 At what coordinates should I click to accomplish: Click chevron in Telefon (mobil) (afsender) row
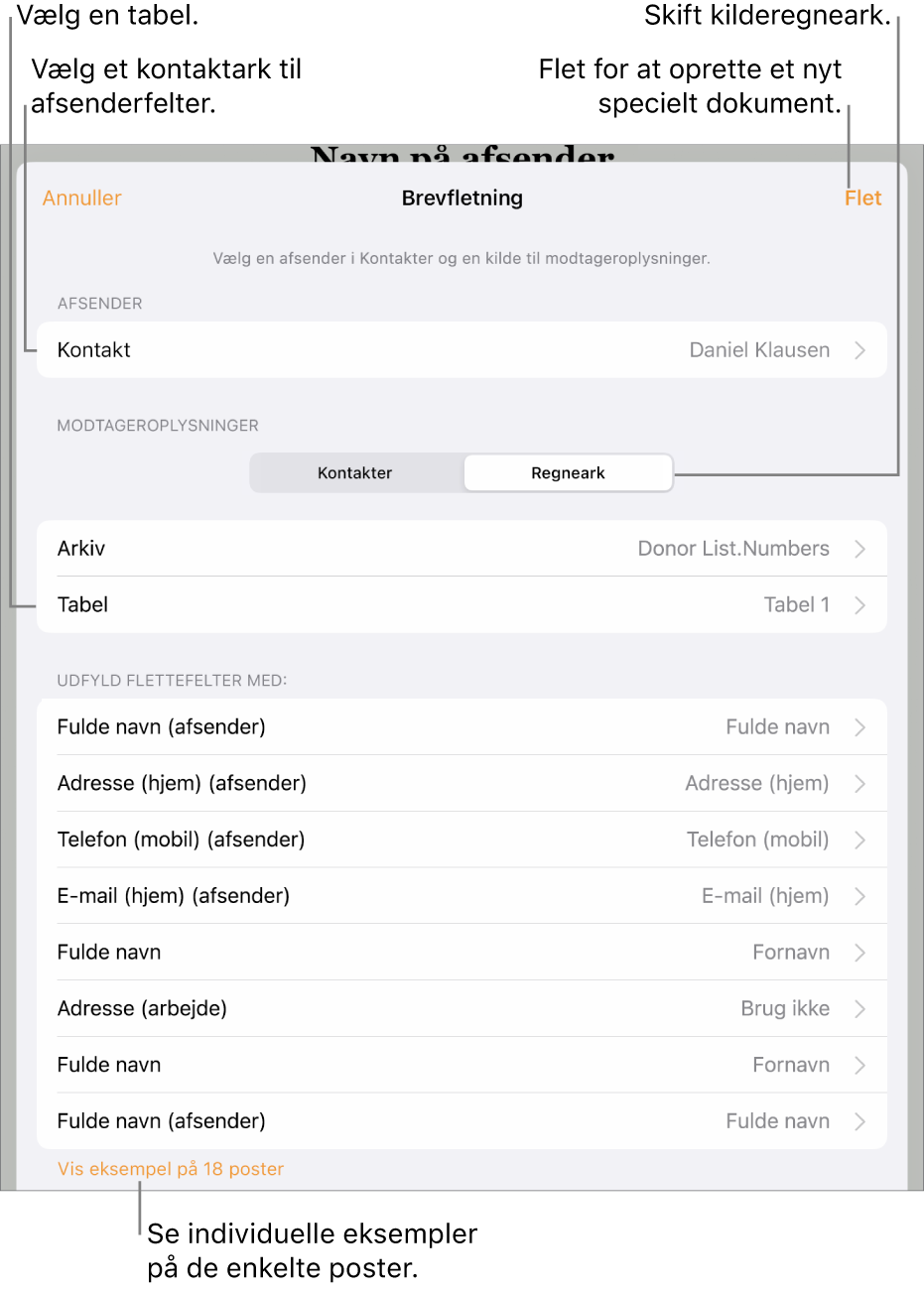point(859,840)
